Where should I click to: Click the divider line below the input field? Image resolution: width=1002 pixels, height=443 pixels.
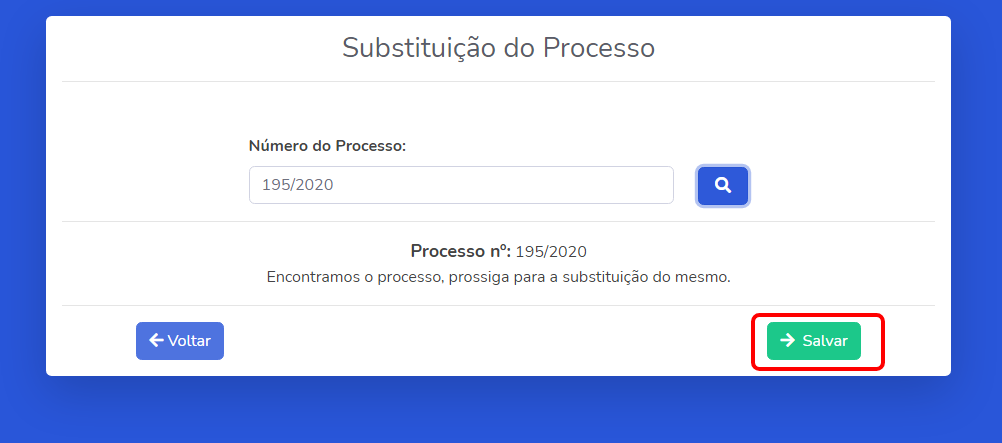coord(498,222)
